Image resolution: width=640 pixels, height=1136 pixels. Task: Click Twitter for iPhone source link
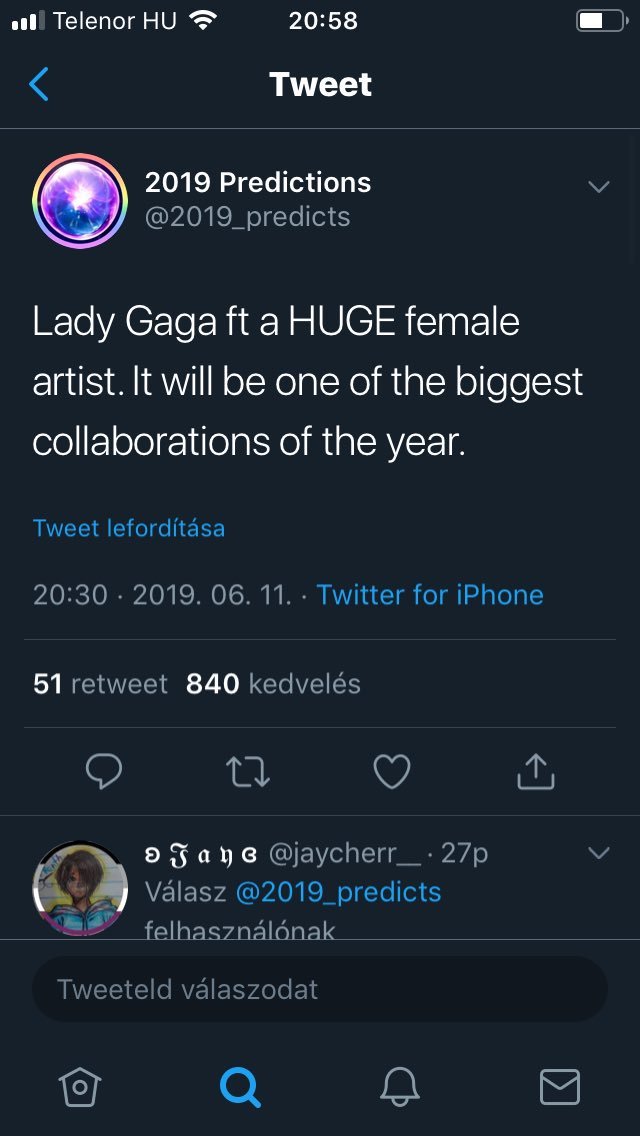coord(430,595)
